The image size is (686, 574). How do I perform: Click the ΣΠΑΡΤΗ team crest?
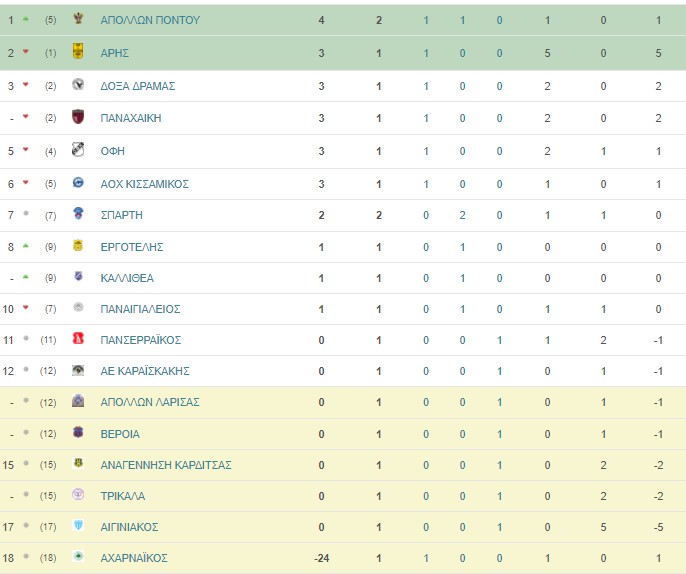[78, 214]
